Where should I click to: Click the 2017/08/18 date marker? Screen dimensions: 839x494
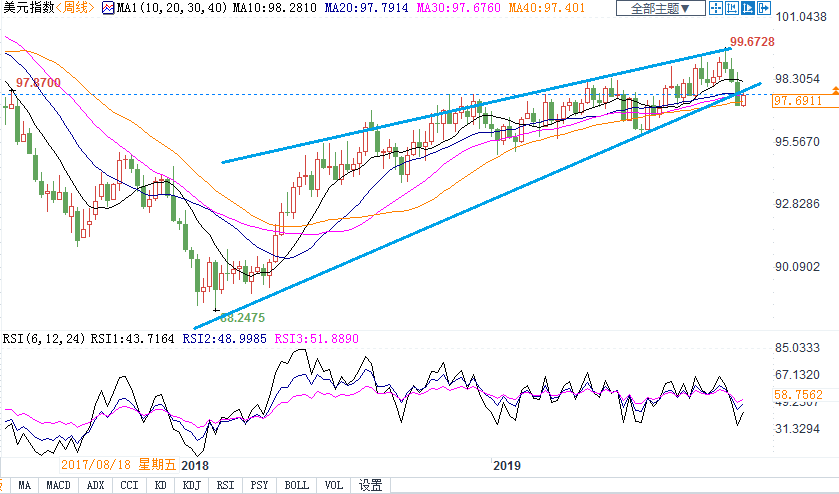click(95, 465)
